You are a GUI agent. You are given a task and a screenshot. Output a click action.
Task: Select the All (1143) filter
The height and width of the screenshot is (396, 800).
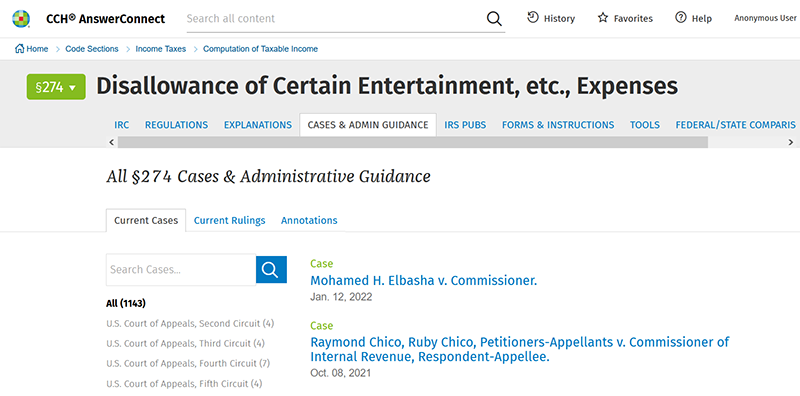pyautogui.click(x=126, y=304)
